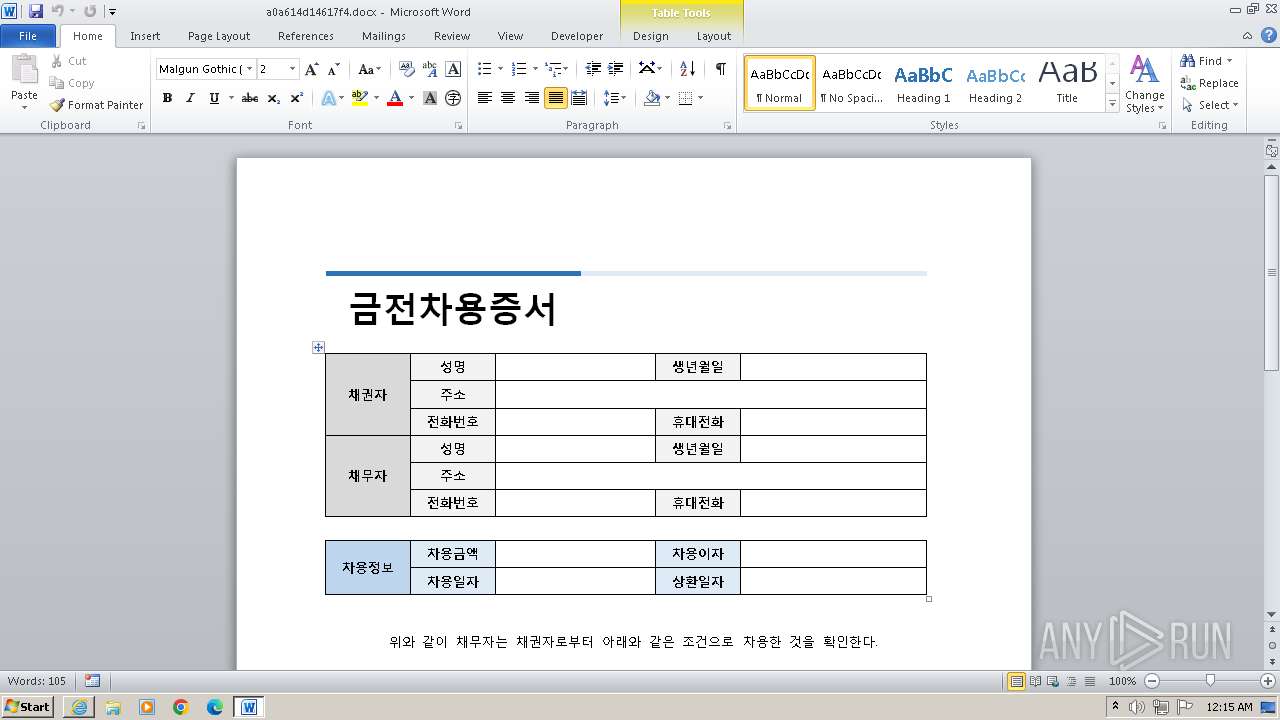
Task: Toggle Align Text Right
Action: point(531,98)
